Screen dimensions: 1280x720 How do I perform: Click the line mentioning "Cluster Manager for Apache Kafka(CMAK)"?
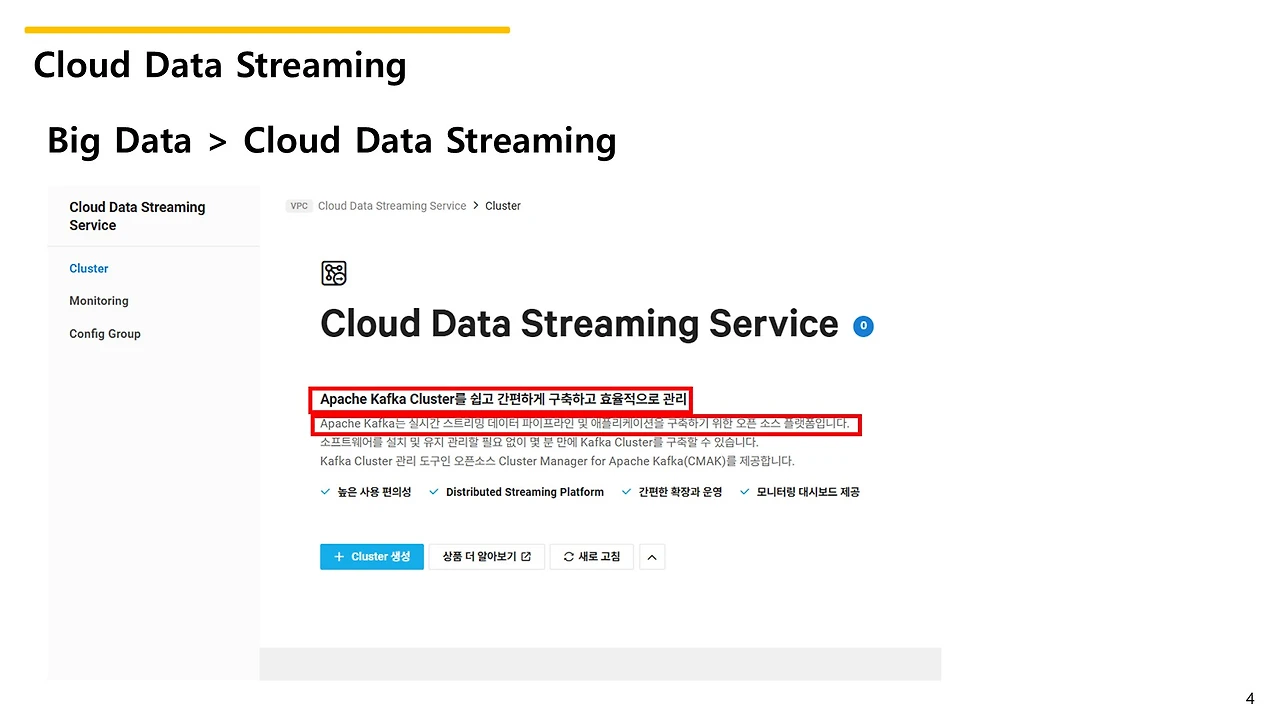click(x=557, y=461)
